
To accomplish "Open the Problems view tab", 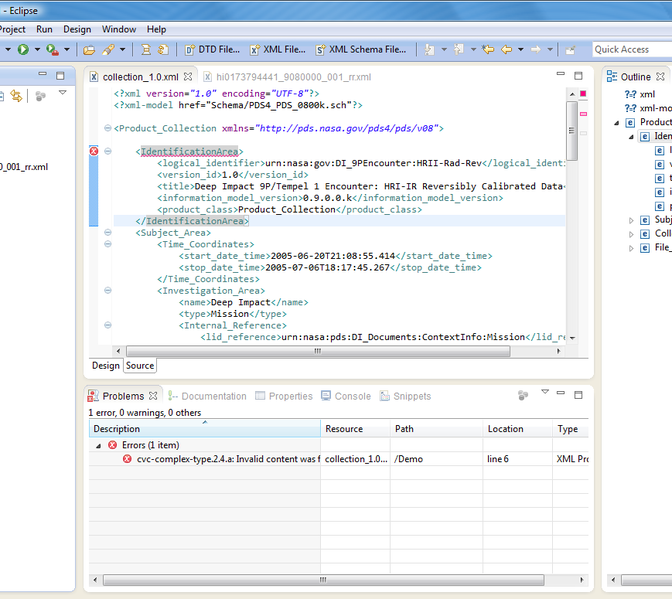I will (x=123, y=396).
